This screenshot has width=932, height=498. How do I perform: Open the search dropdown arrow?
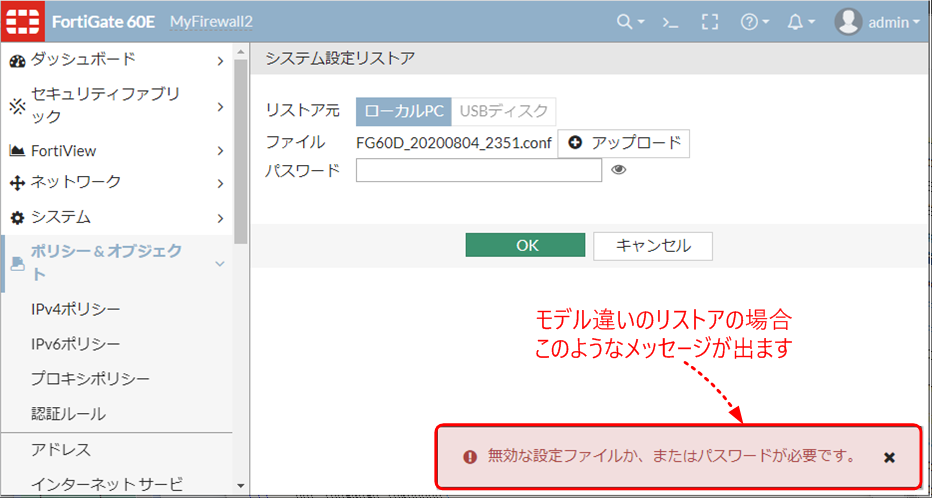point(641,23)
